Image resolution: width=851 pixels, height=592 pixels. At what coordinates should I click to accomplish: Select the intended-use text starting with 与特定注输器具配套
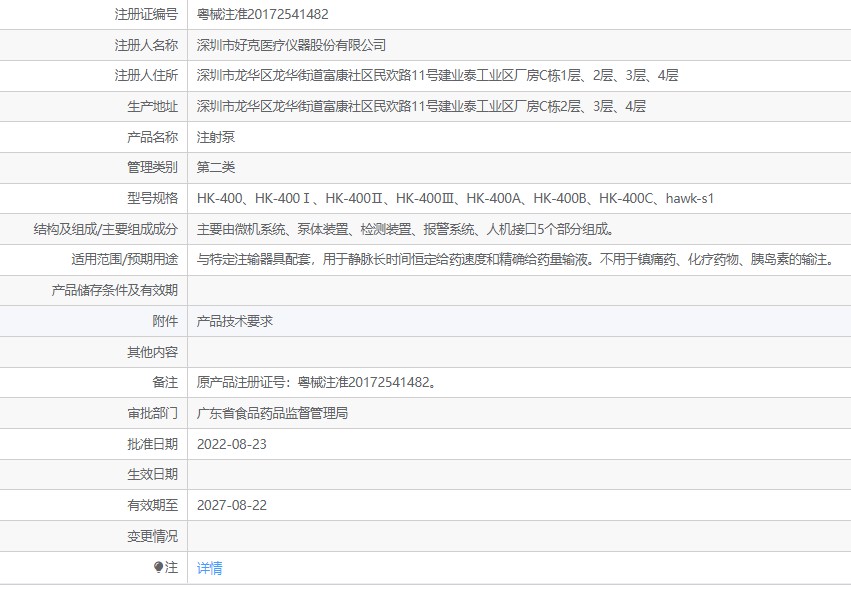516,260
